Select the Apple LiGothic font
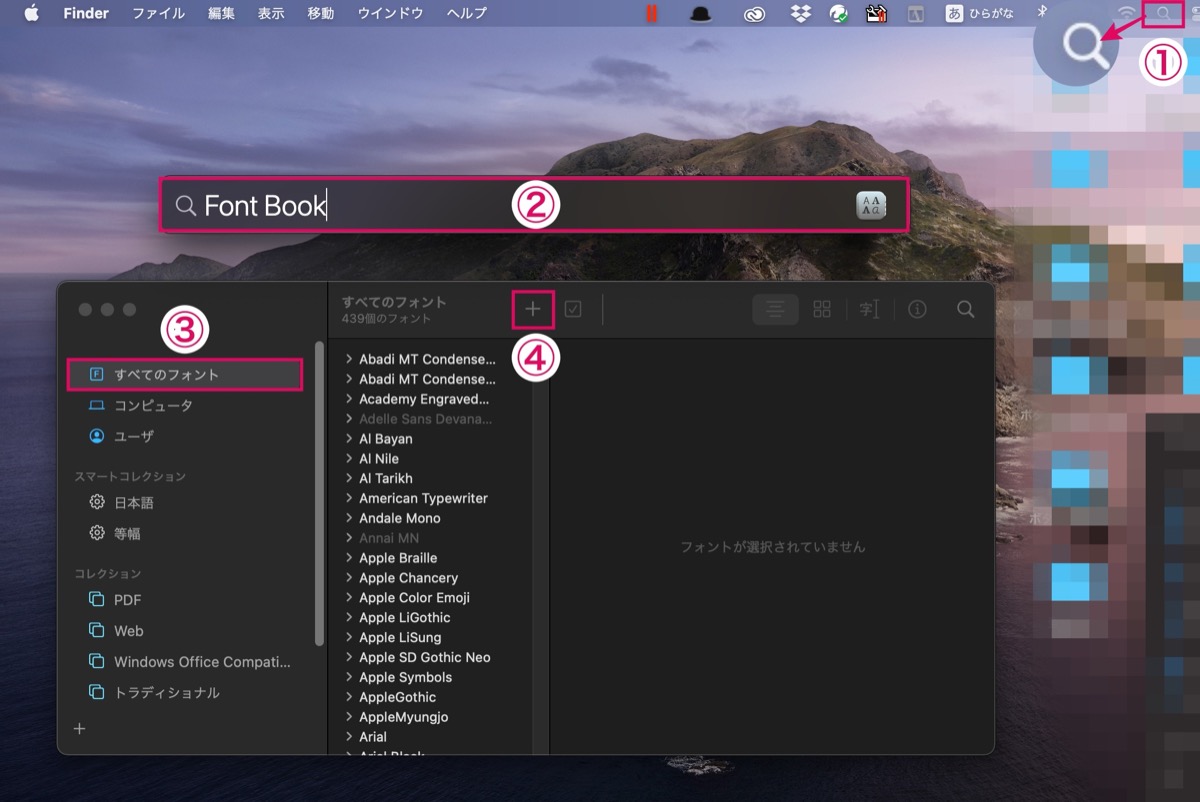Screen dimensions: 1200x802 [x=405, y=618]
